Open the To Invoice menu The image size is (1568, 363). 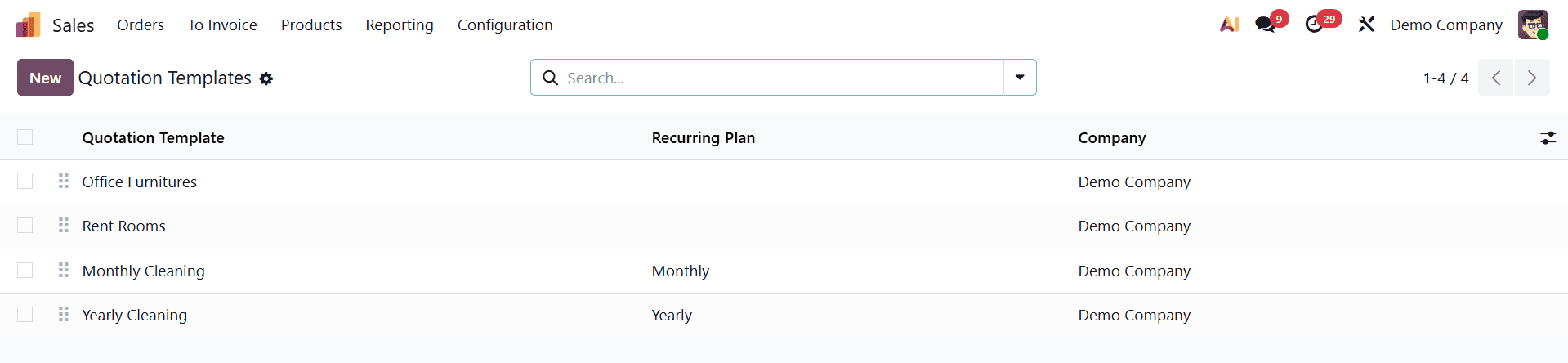coord(222,25)
